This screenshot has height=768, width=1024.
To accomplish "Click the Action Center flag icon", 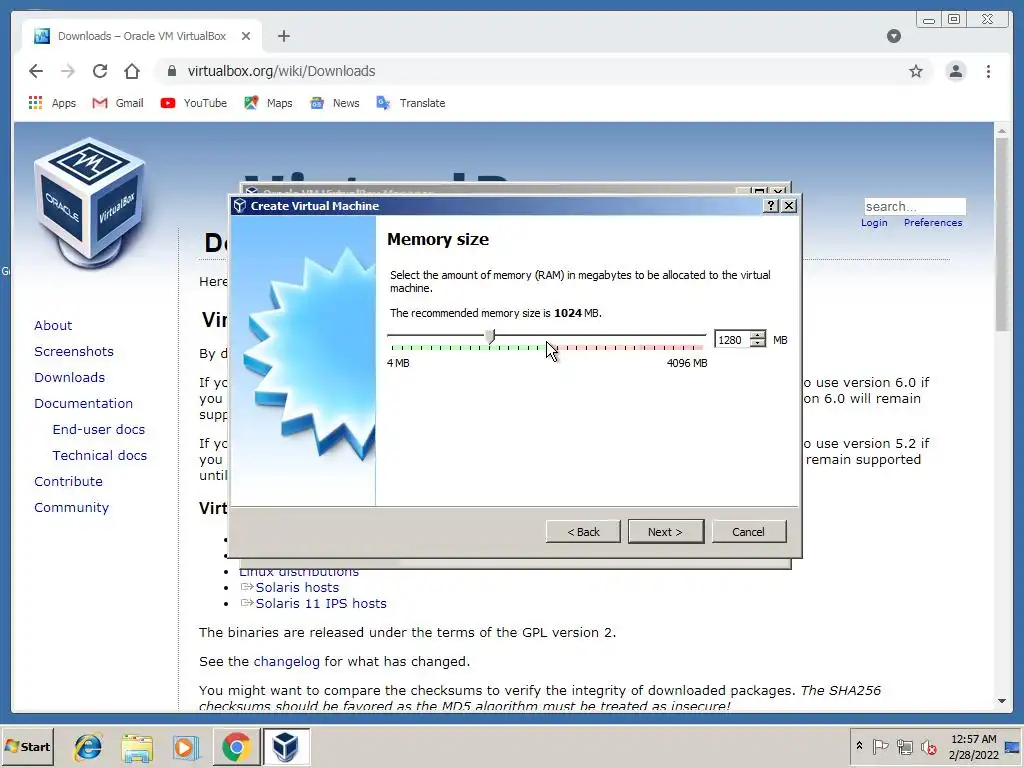I will pos(880,746).
